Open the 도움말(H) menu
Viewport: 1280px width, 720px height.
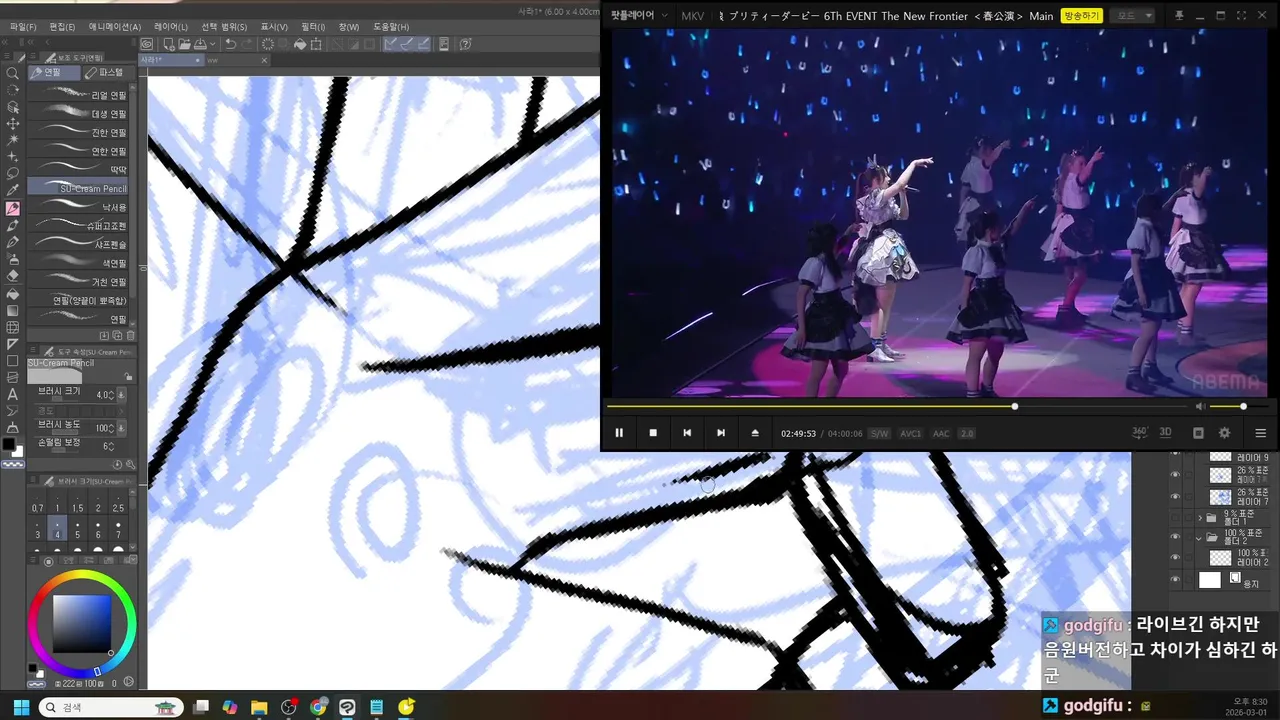point(391,27)
